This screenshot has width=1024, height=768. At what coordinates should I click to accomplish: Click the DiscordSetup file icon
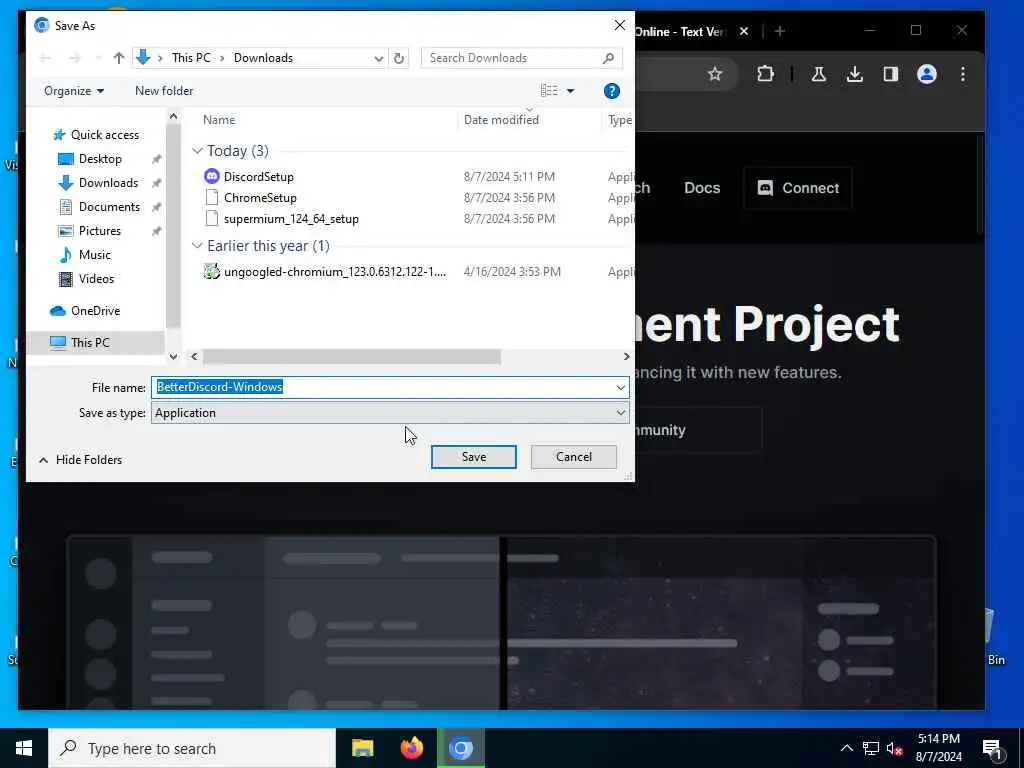[x=212, y=176]
